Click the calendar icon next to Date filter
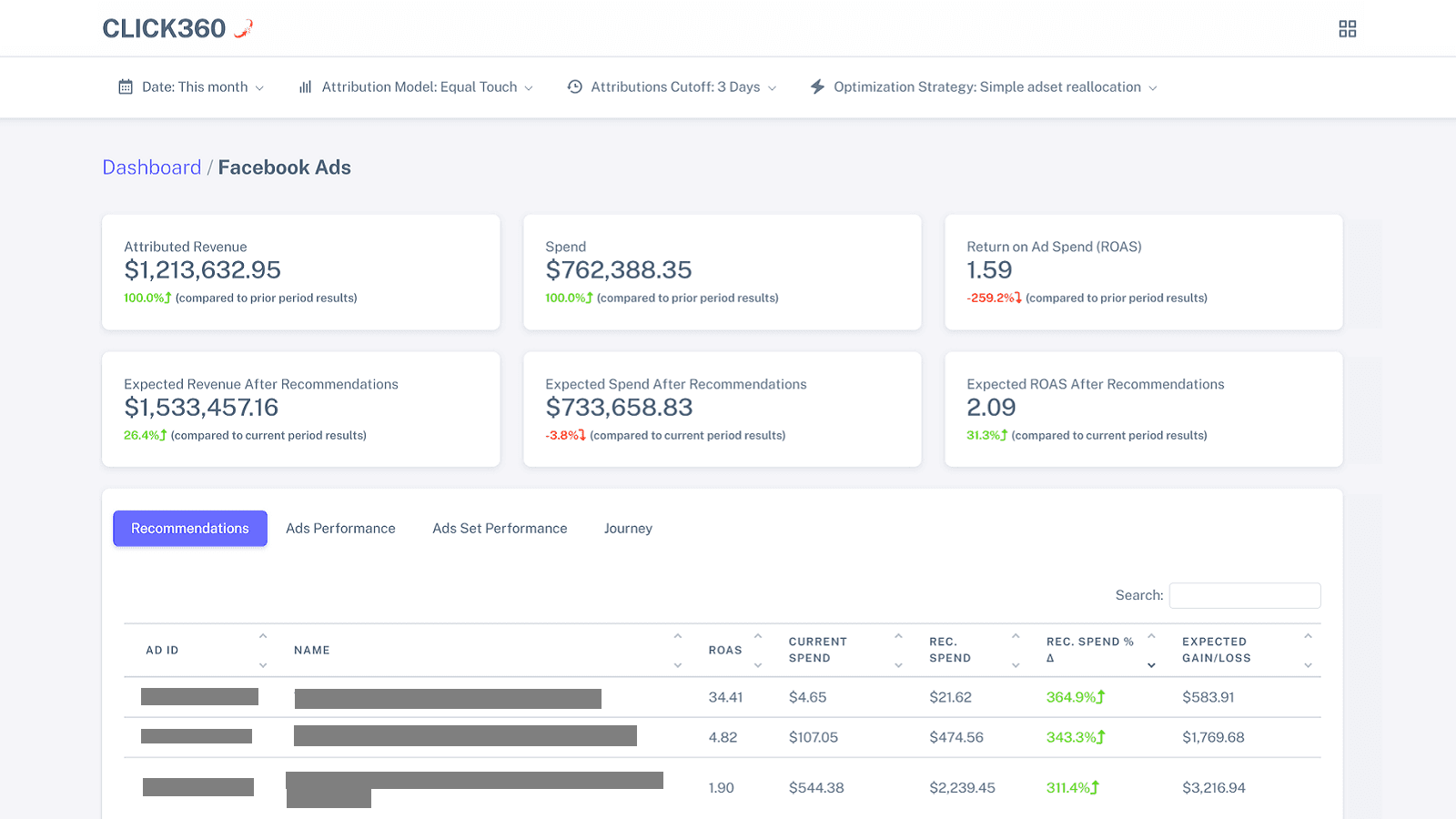This screenshot has height=819, width=1456. pos(125,86)
